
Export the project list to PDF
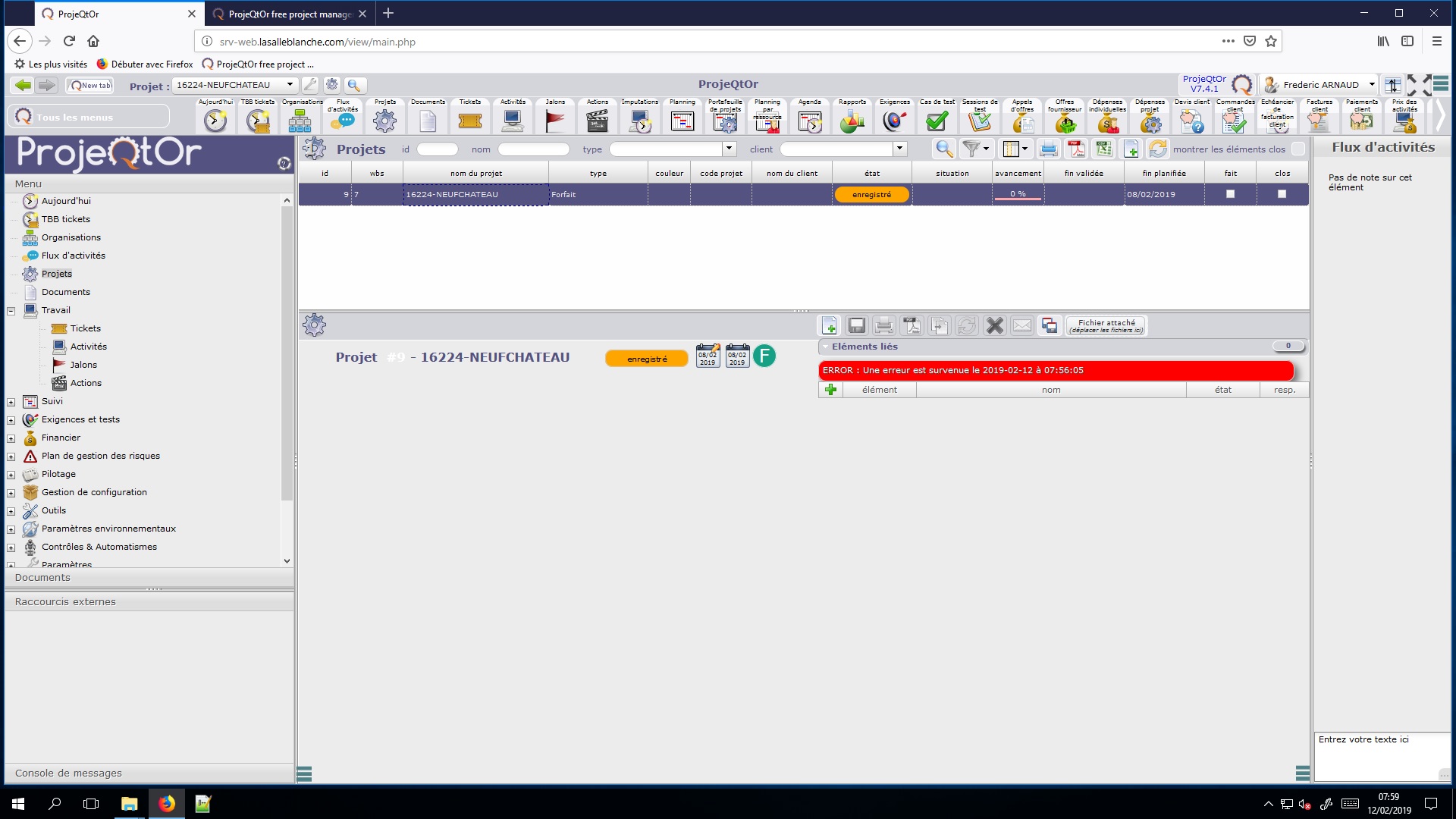tap(1076, 149)
